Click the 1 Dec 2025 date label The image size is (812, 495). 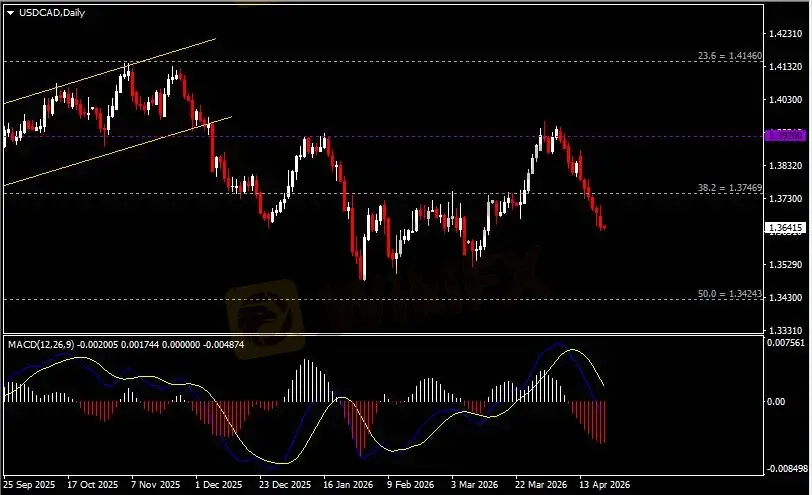pyautogui.click(x=220, y=483)
